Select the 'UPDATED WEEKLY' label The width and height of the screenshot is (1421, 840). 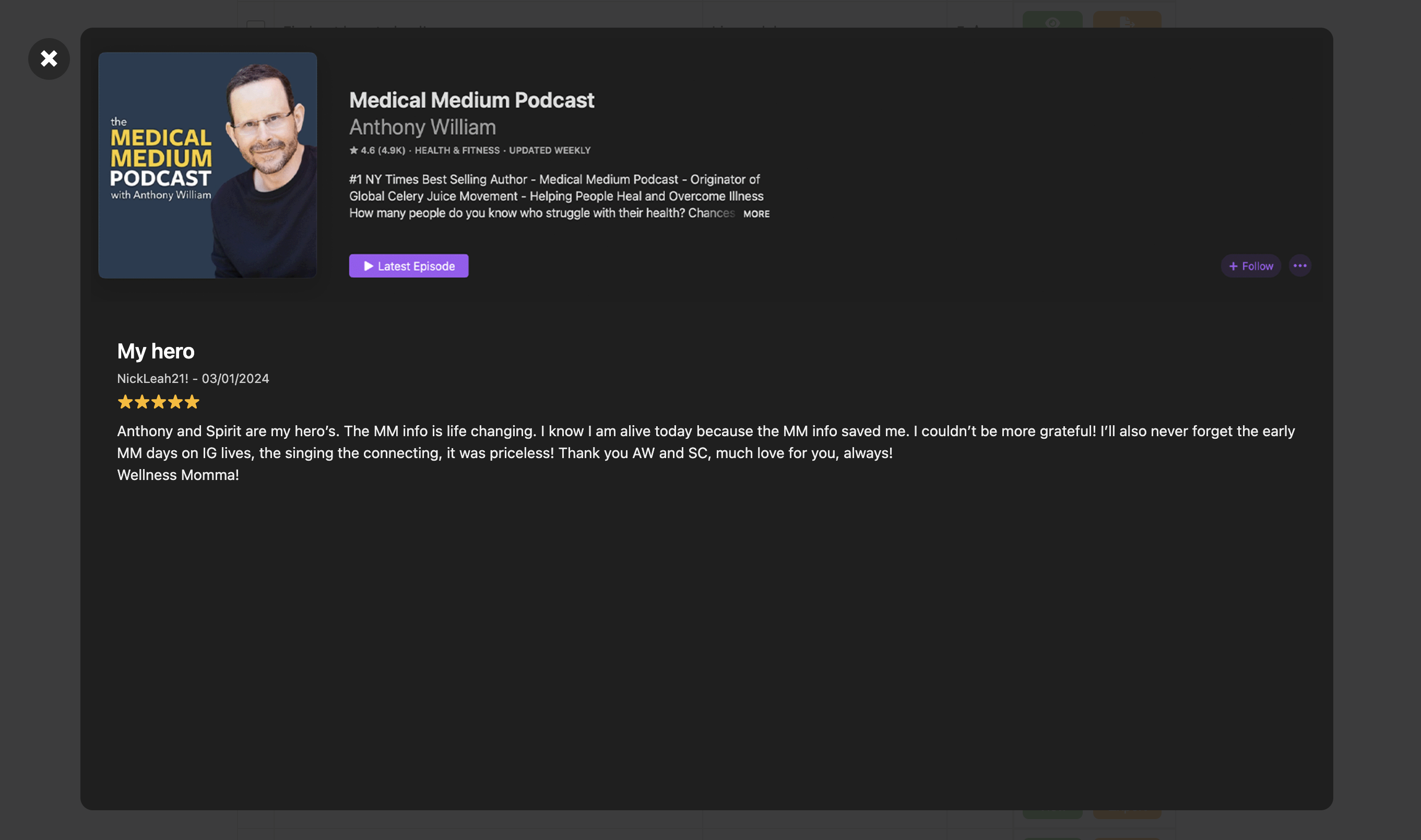point(549,151)
